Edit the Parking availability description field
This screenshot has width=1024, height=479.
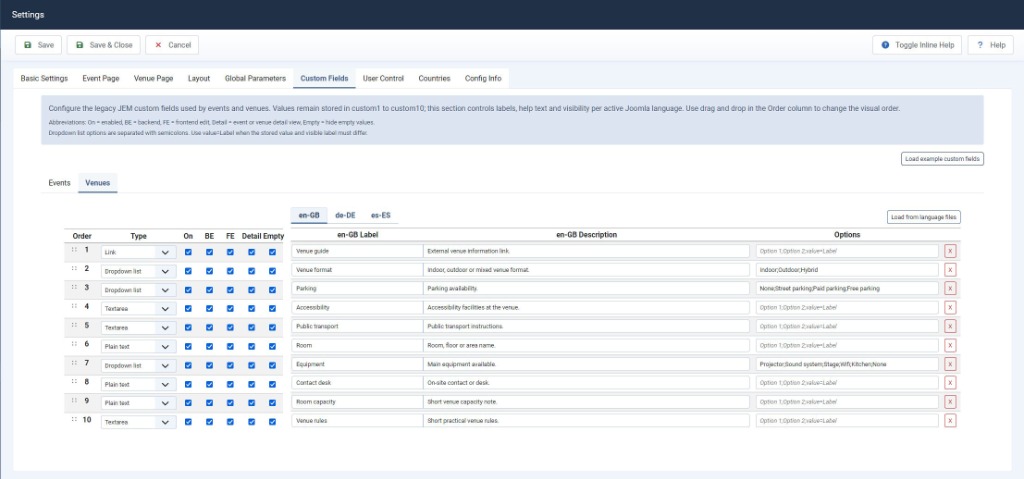(586, 288)
